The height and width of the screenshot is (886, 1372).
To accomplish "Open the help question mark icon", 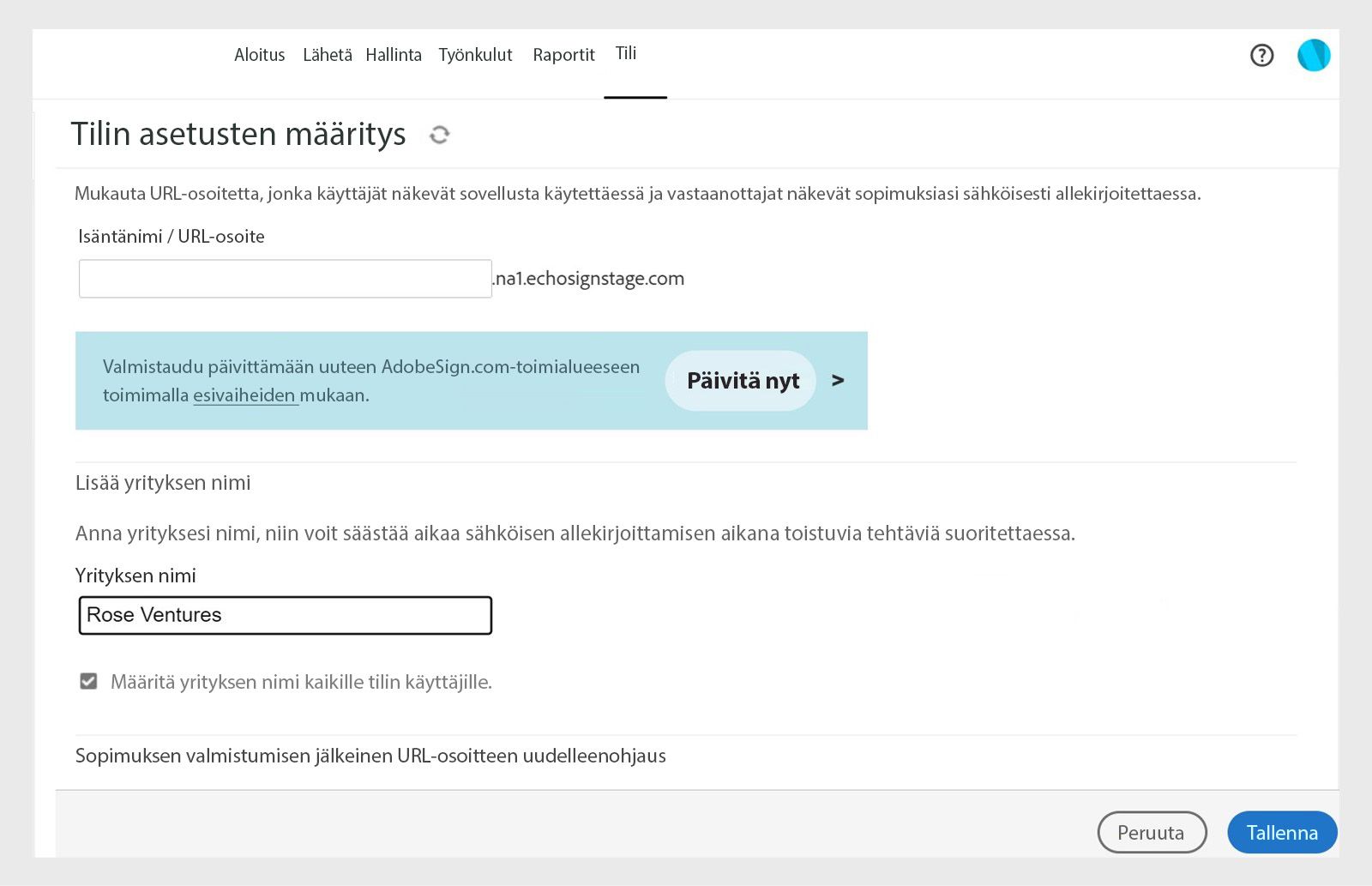I will coord(1261,55).
